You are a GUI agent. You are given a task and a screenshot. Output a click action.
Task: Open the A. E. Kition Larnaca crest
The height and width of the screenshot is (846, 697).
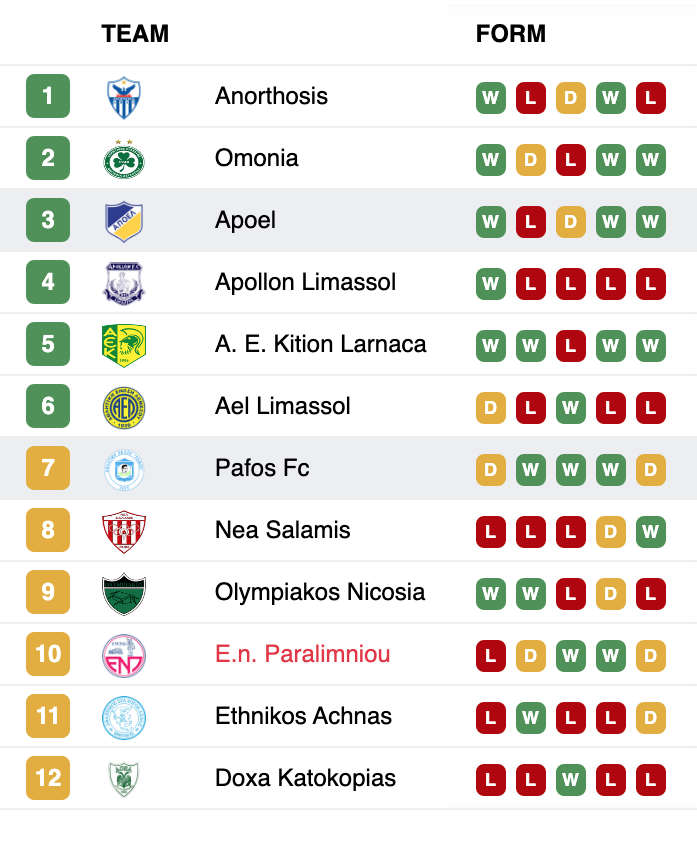tap(124, 345)
